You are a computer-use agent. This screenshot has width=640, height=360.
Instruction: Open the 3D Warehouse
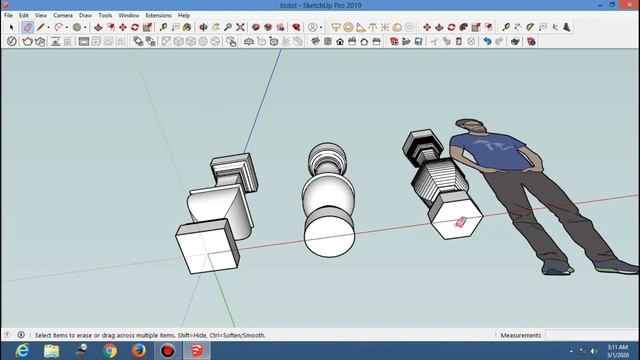pos(256,27)
